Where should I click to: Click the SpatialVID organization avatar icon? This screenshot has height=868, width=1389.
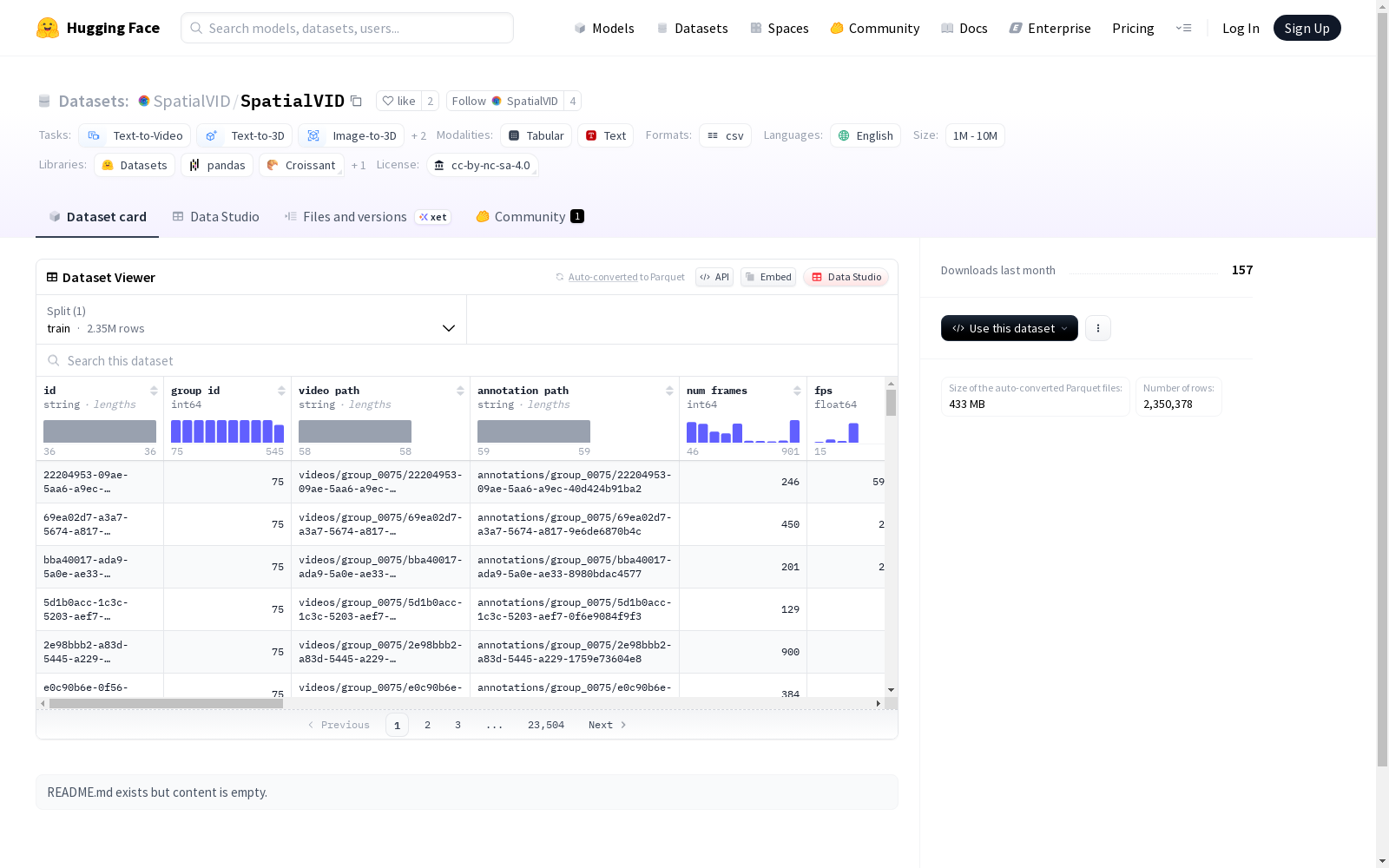pyautogui.click(x=144, y=101)
